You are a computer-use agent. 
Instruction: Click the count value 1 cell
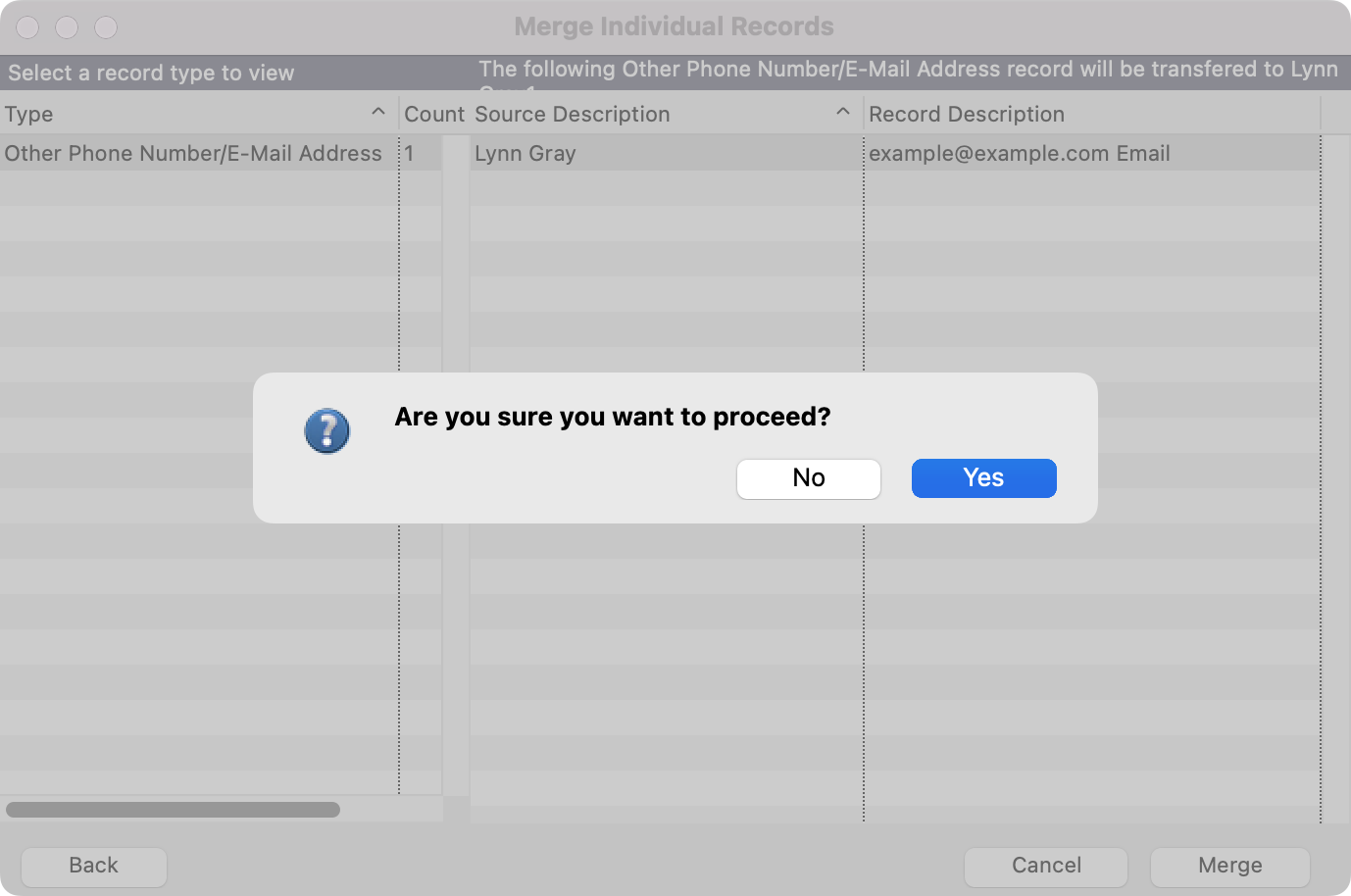click(x=410, y=153)
